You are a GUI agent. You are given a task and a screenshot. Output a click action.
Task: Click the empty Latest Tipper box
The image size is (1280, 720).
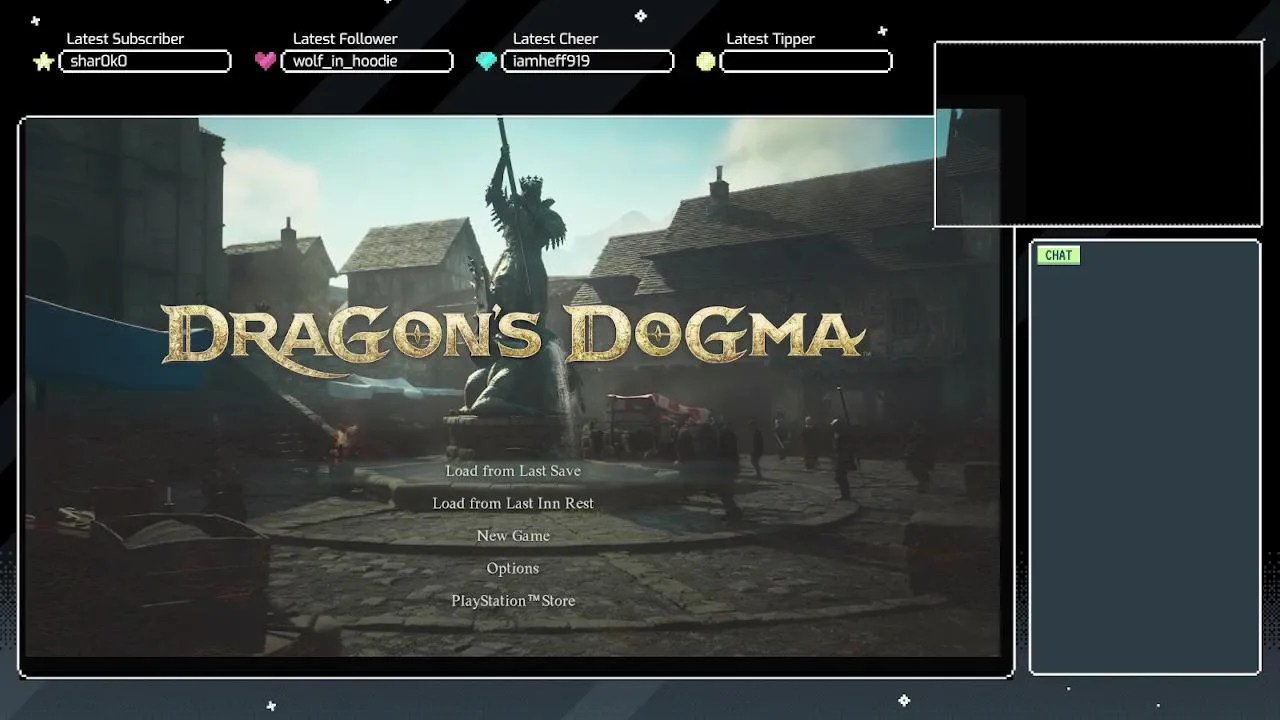coord(806,61)
